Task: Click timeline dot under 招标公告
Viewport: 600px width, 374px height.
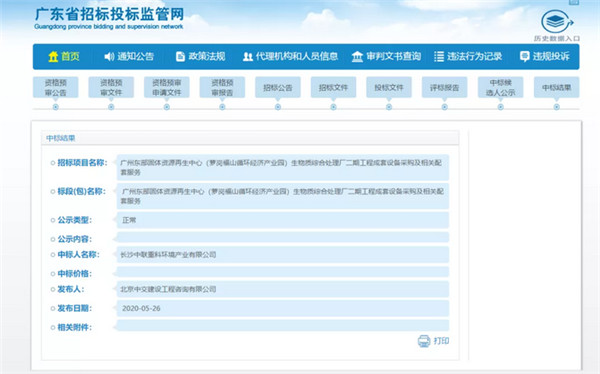Action: click(x=278, y=107)
